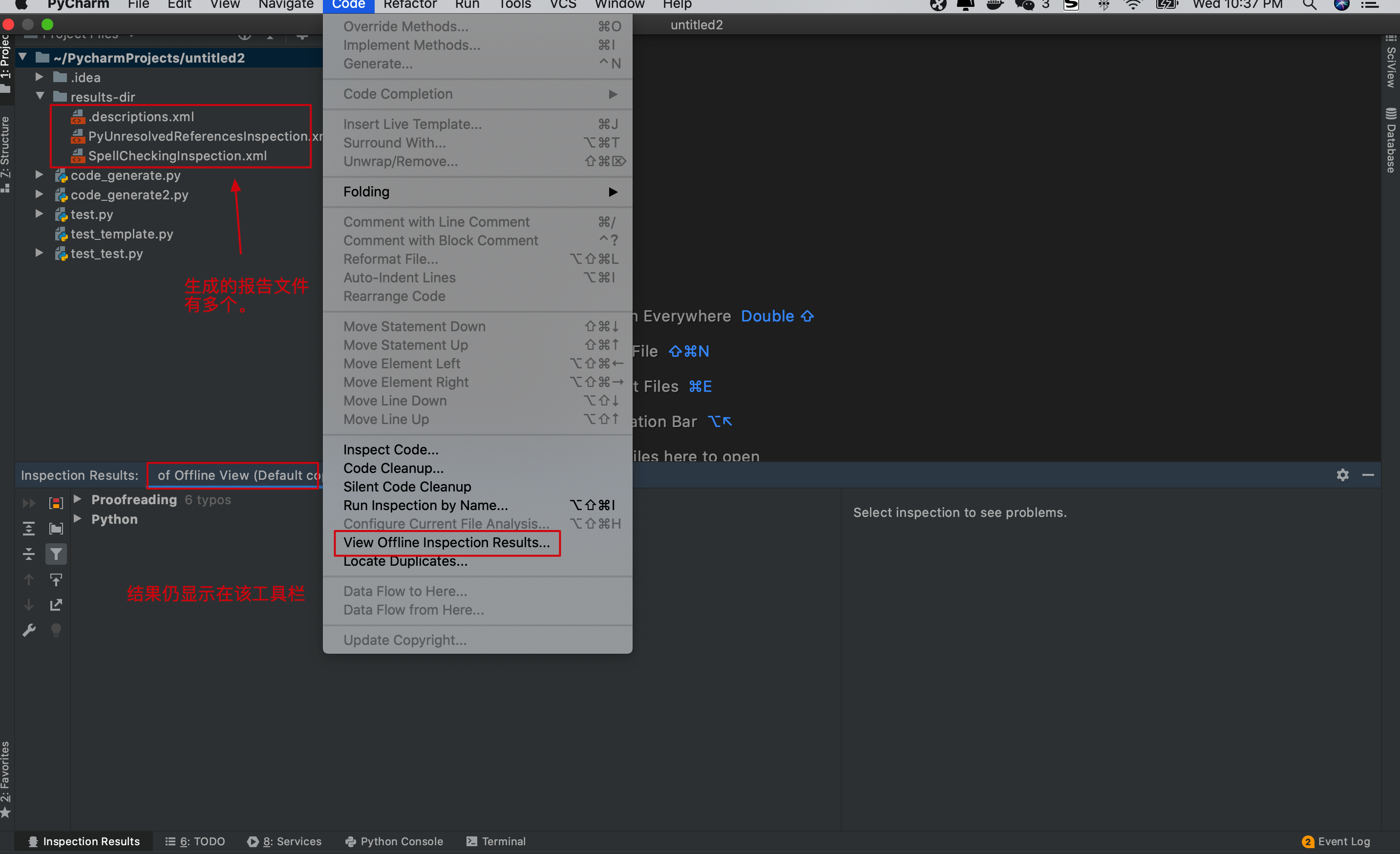Open Siri from menu bar
The image size is (1400, 854).
(x=1342, y=5)
